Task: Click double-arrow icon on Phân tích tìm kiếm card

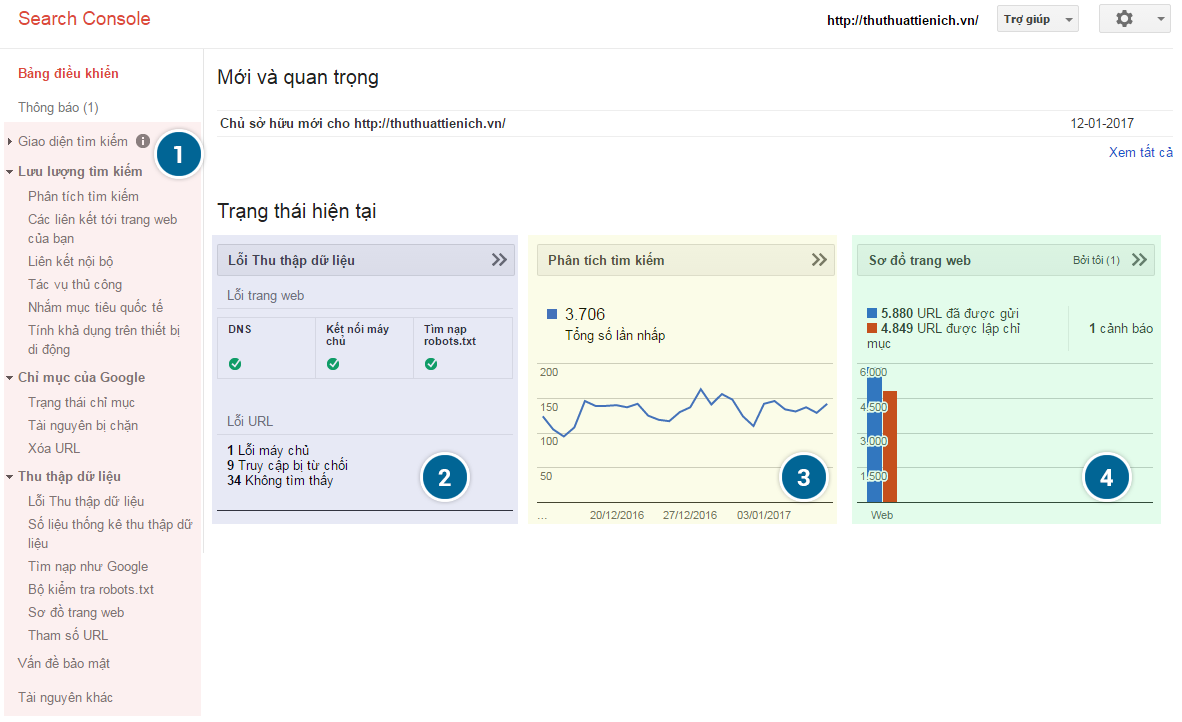Action: 819,260
